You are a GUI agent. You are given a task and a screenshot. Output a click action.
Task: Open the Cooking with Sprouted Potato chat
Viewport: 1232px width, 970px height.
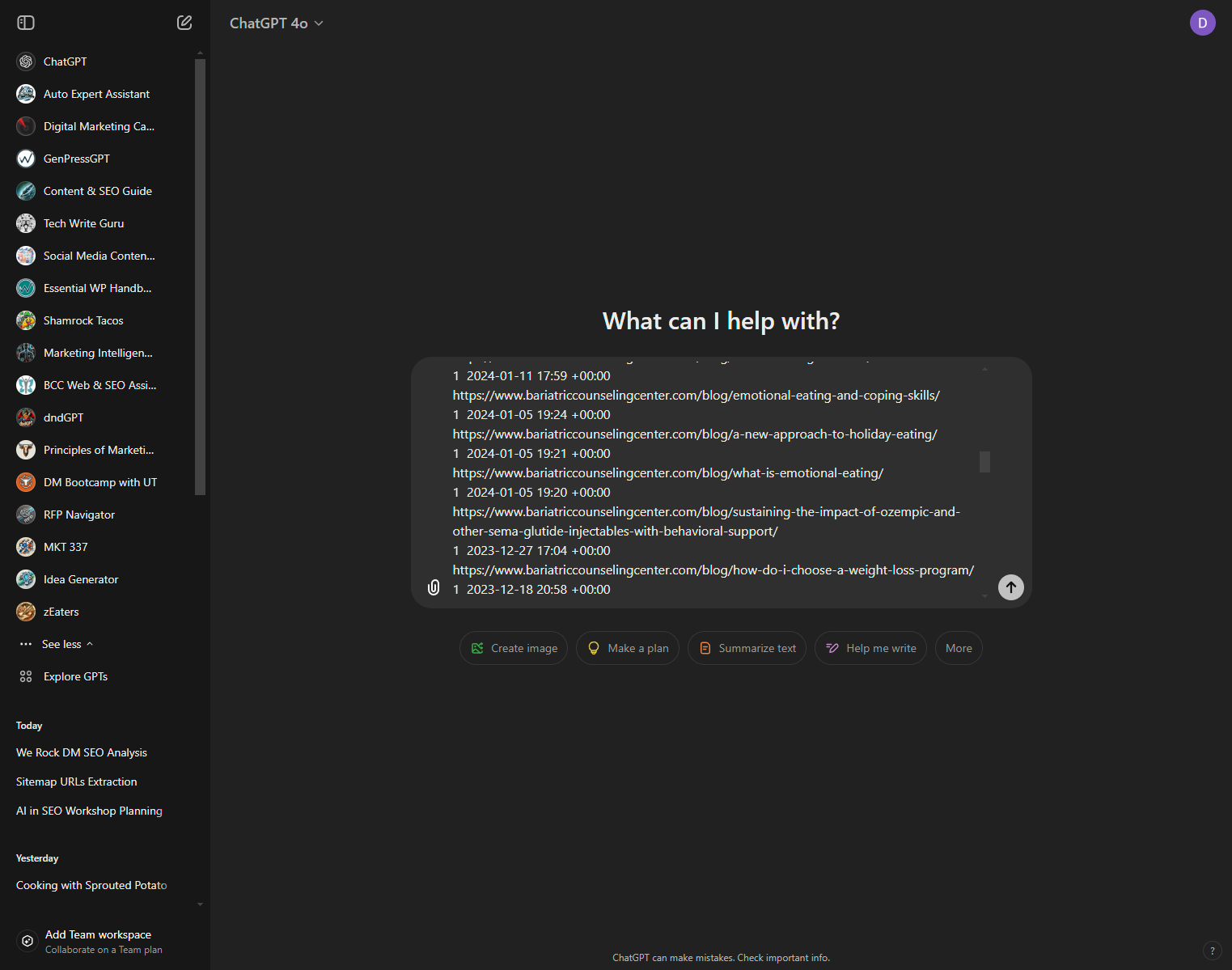(91, 885)
